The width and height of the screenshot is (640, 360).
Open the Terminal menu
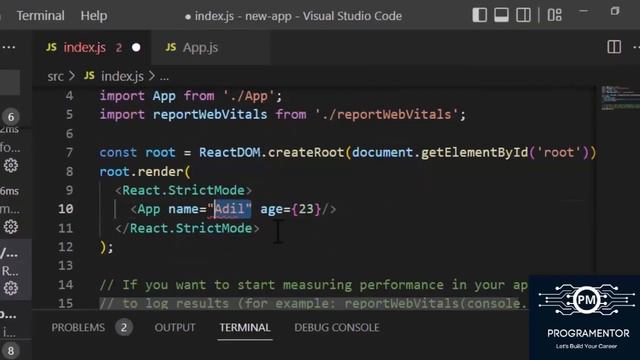[x=40, y=16]
